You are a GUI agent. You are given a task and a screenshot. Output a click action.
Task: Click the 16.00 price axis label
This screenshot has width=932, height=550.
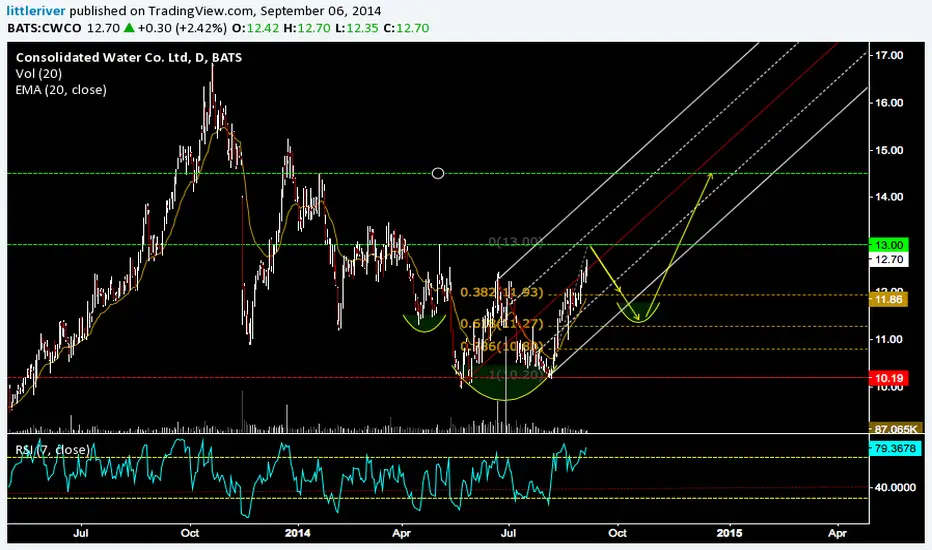[x=889, y=103]
